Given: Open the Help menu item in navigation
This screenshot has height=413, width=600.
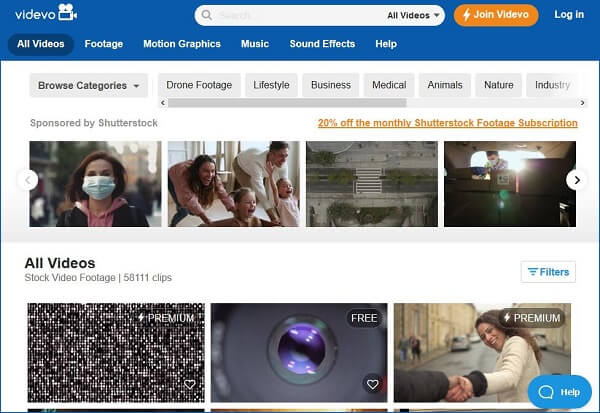Looking at the screenshot, I should (x=386, y=44).
